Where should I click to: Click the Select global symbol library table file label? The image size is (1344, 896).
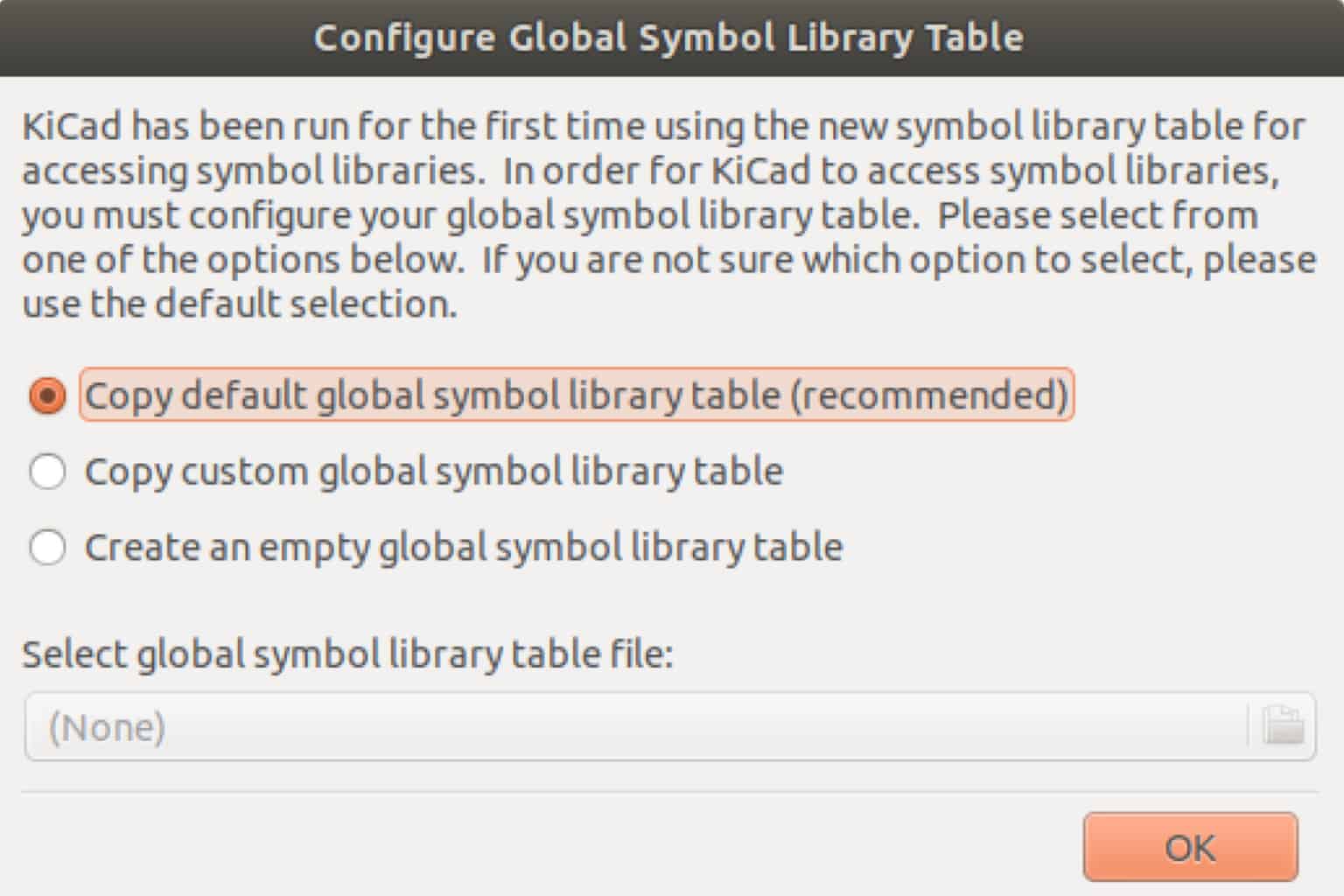346,654
